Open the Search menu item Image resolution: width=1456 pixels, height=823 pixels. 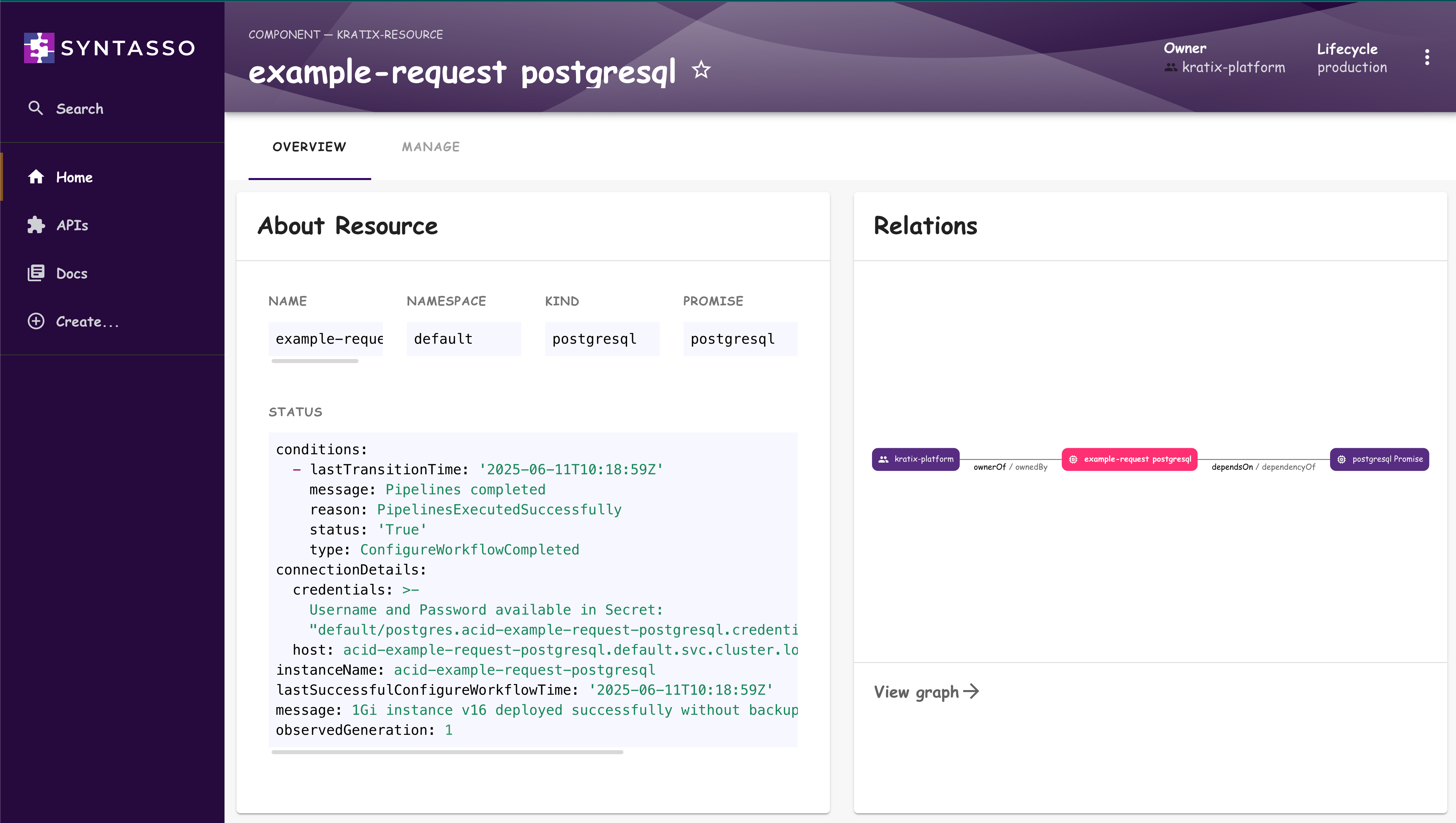point(113,109)
